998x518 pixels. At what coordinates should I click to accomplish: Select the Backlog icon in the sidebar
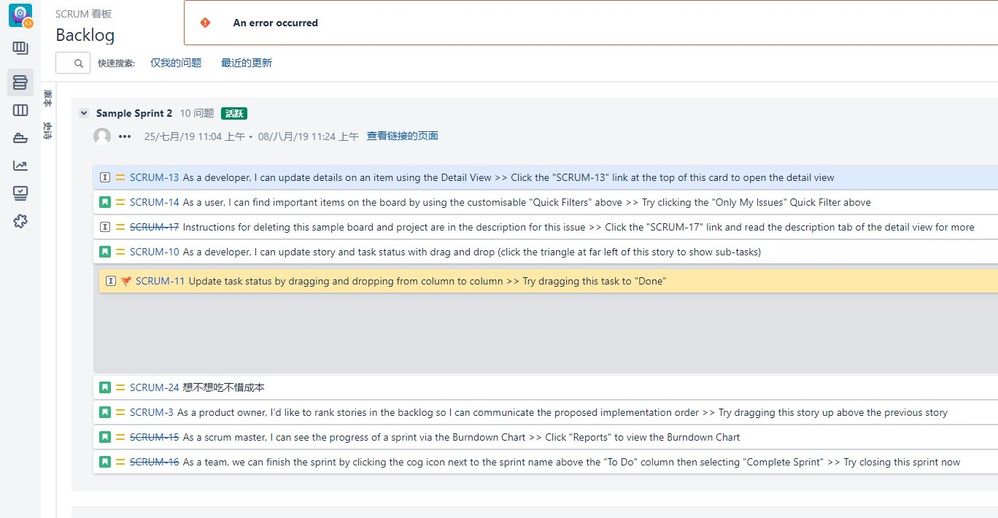(20, 82)
